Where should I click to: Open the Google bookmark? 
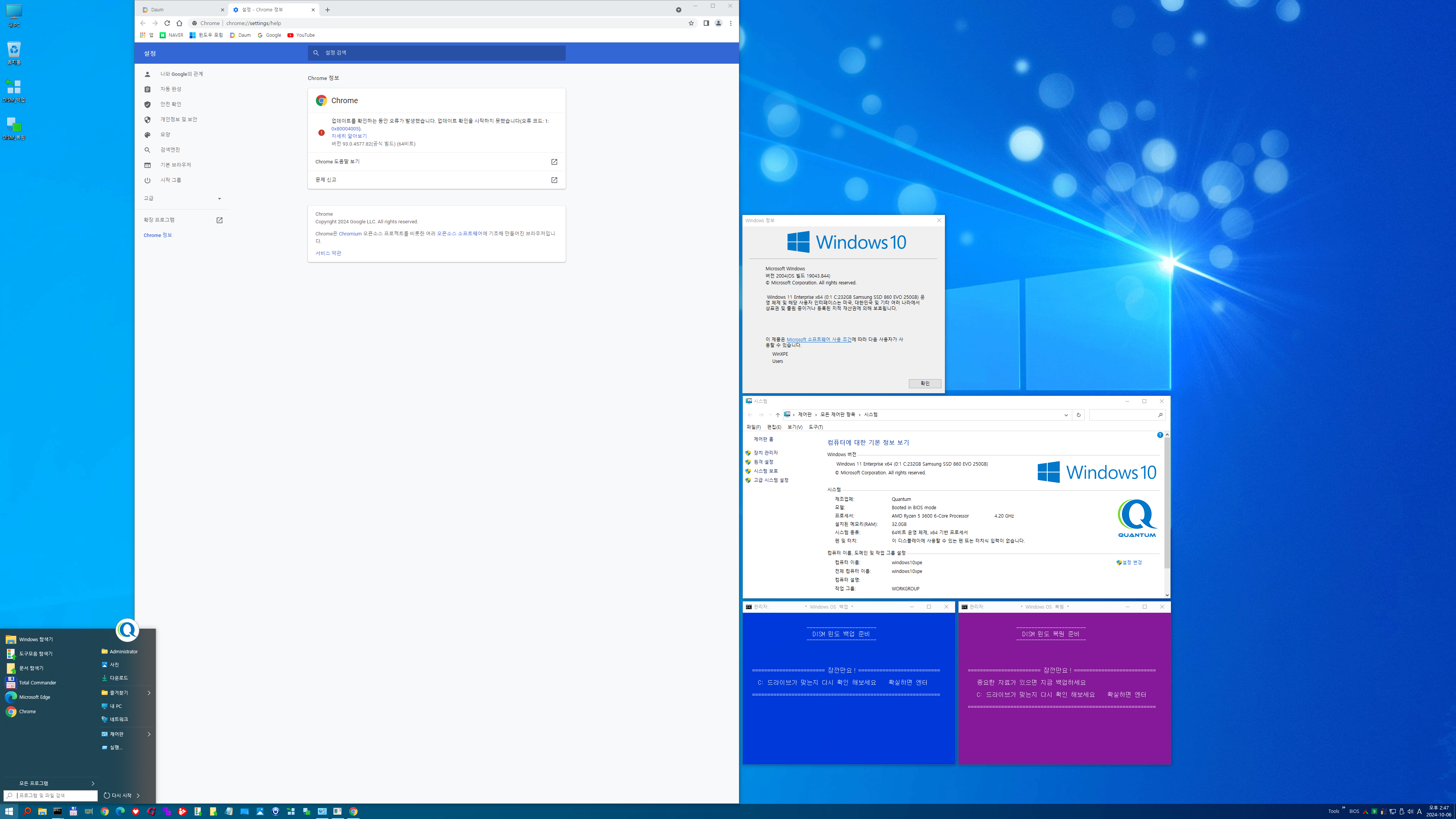point(269,35)
